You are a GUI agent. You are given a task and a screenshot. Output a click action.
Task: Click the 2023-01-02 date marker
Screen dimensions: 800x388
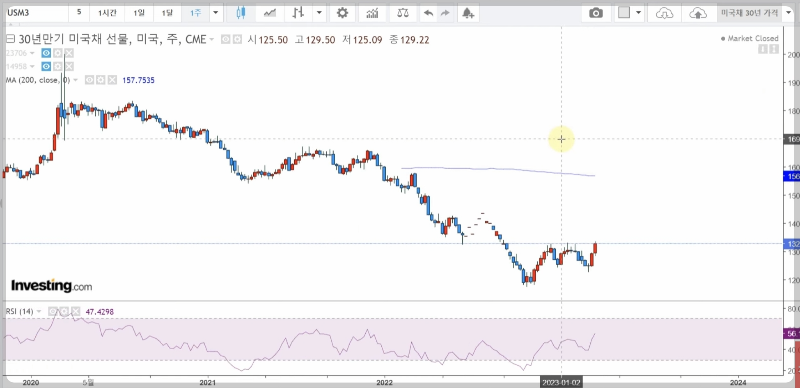pos(561,382)
